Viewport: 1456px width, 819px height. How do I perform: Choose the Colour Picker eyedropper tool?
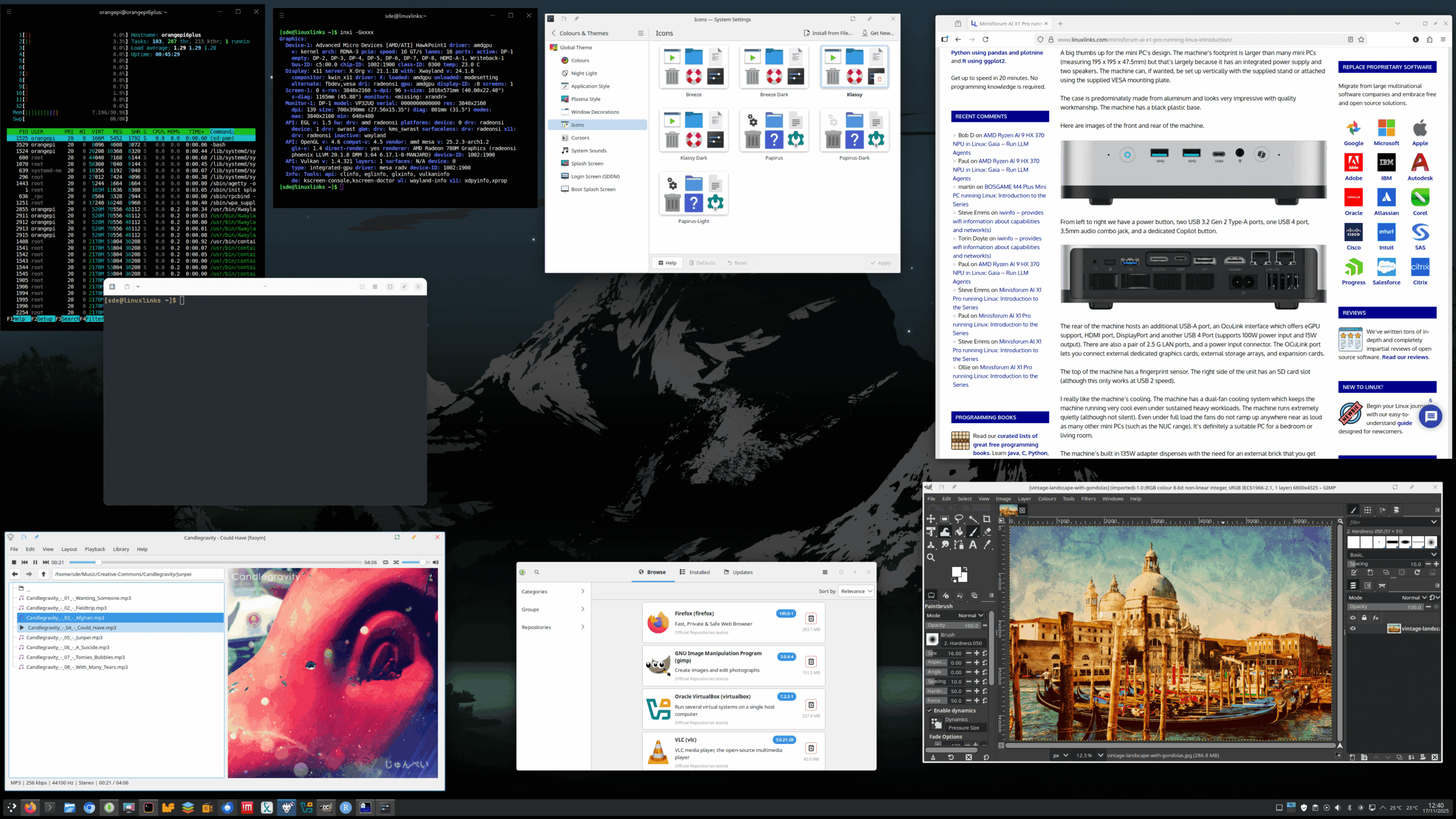[x=987, y=545]
